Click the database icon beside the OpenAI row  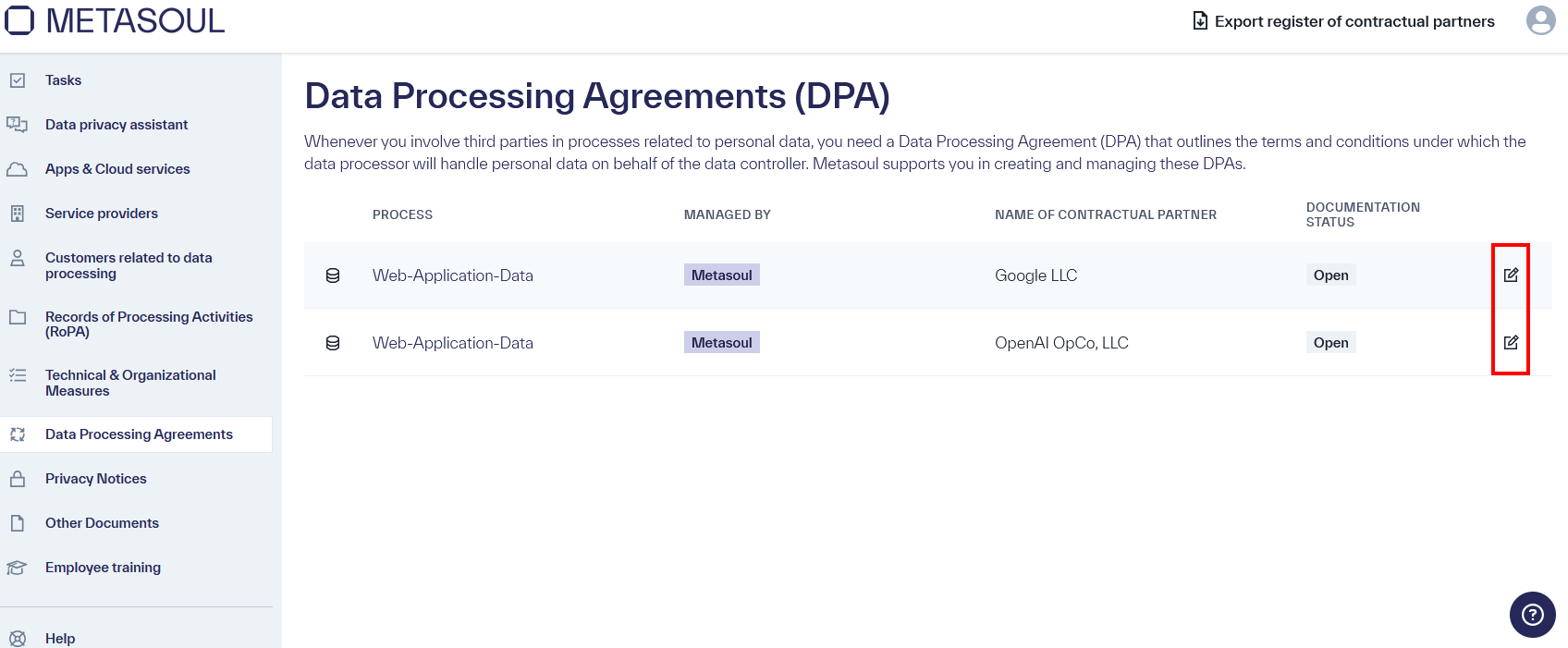pyautogui.click(x=333, y=342)
